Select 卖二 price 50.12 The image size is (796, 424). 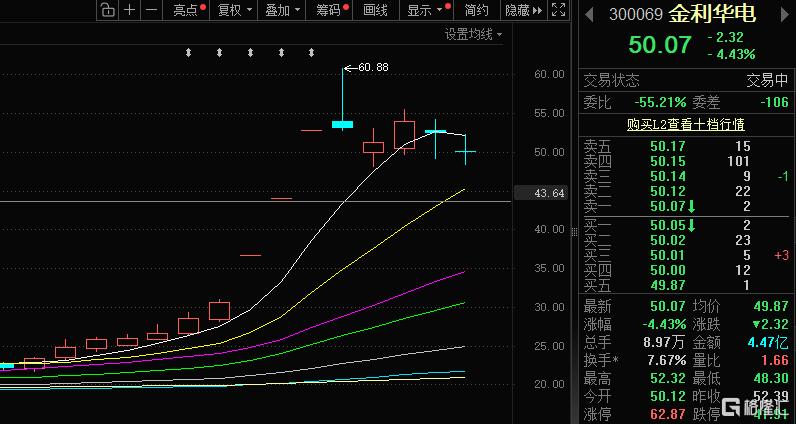click(668, 191)
